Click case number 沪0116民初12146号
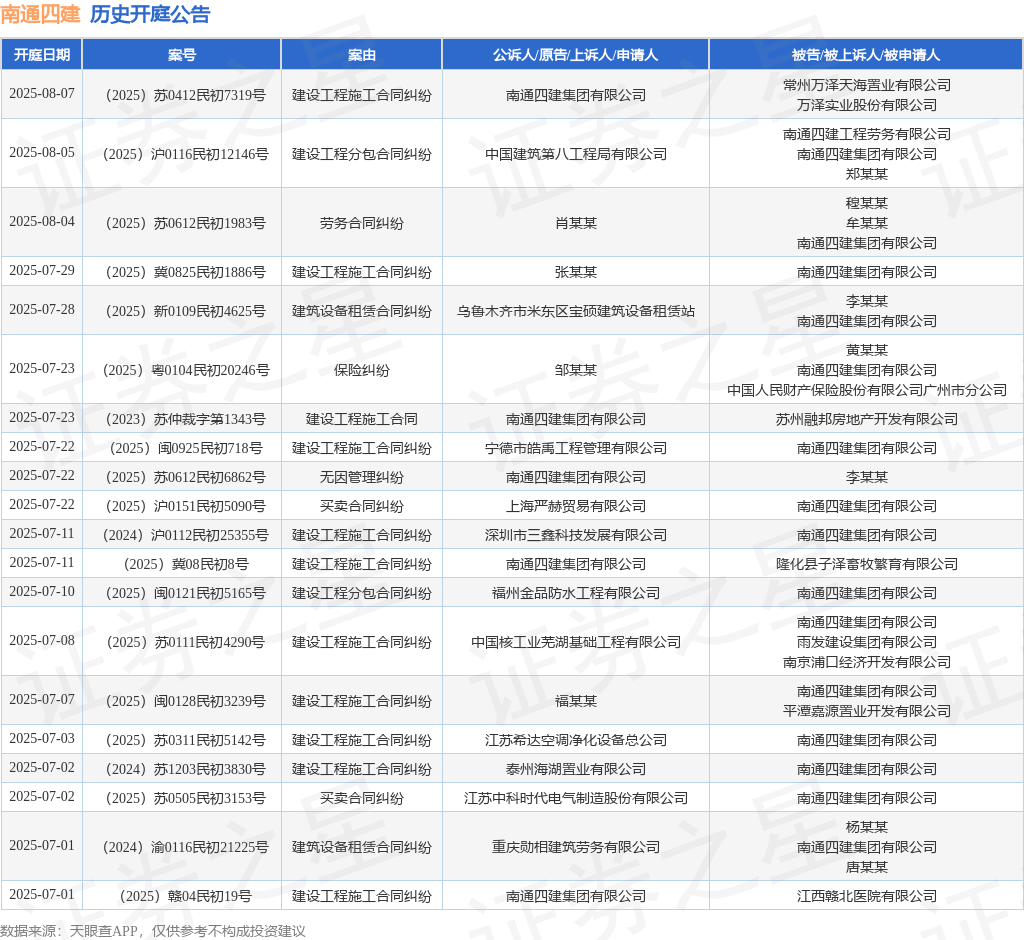The height and width of the screenshot is (940, 1024). click(210, 154)
